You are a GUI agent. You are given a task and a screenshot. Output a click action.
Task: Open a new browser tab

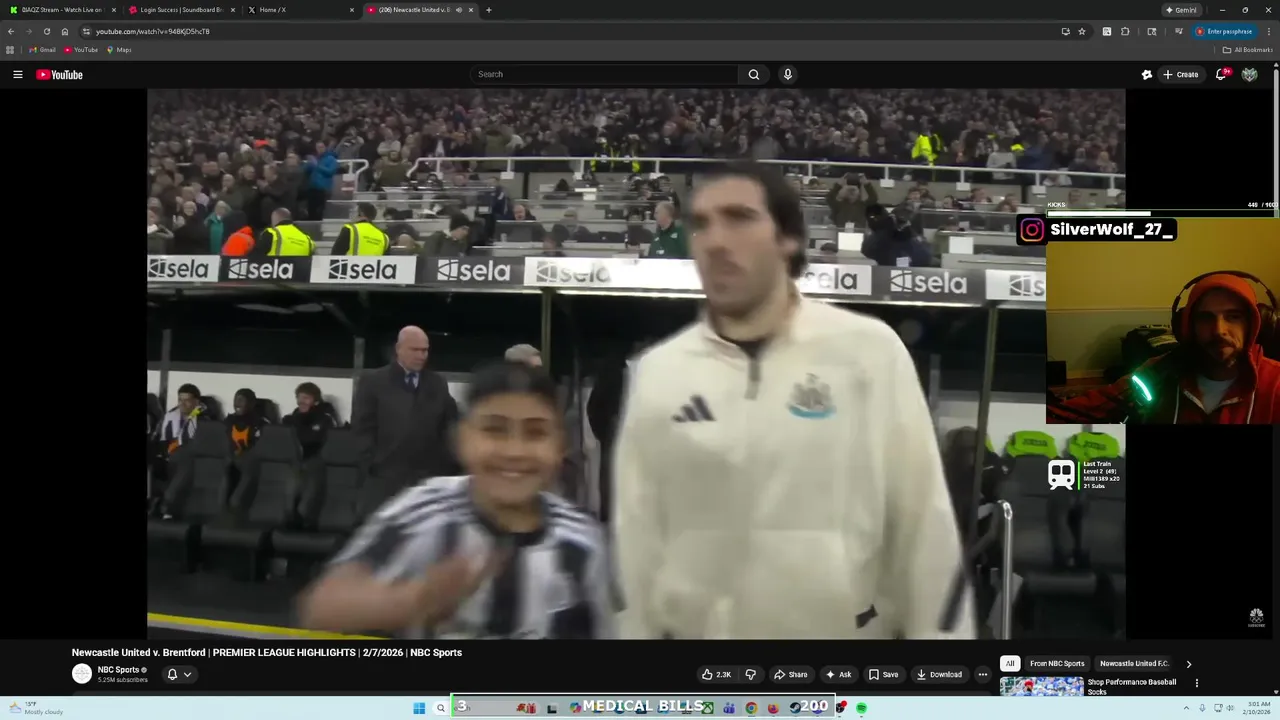coord(488,10)
